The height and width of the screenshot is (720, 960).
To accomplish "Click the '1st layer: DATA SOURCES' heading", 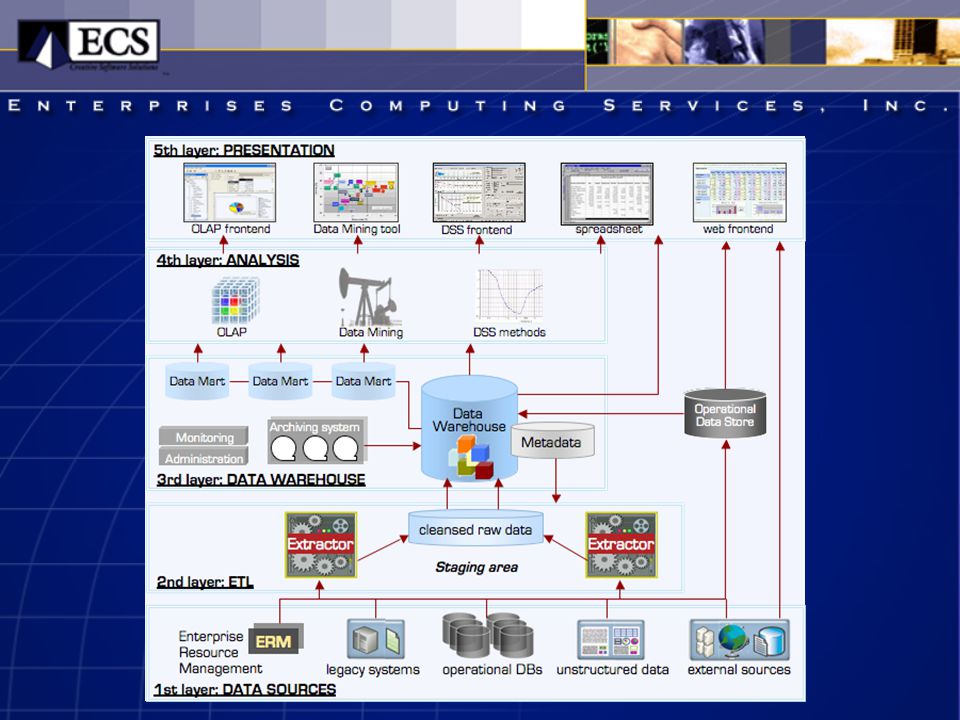I will pyautogui.click(x=244, y=689).
